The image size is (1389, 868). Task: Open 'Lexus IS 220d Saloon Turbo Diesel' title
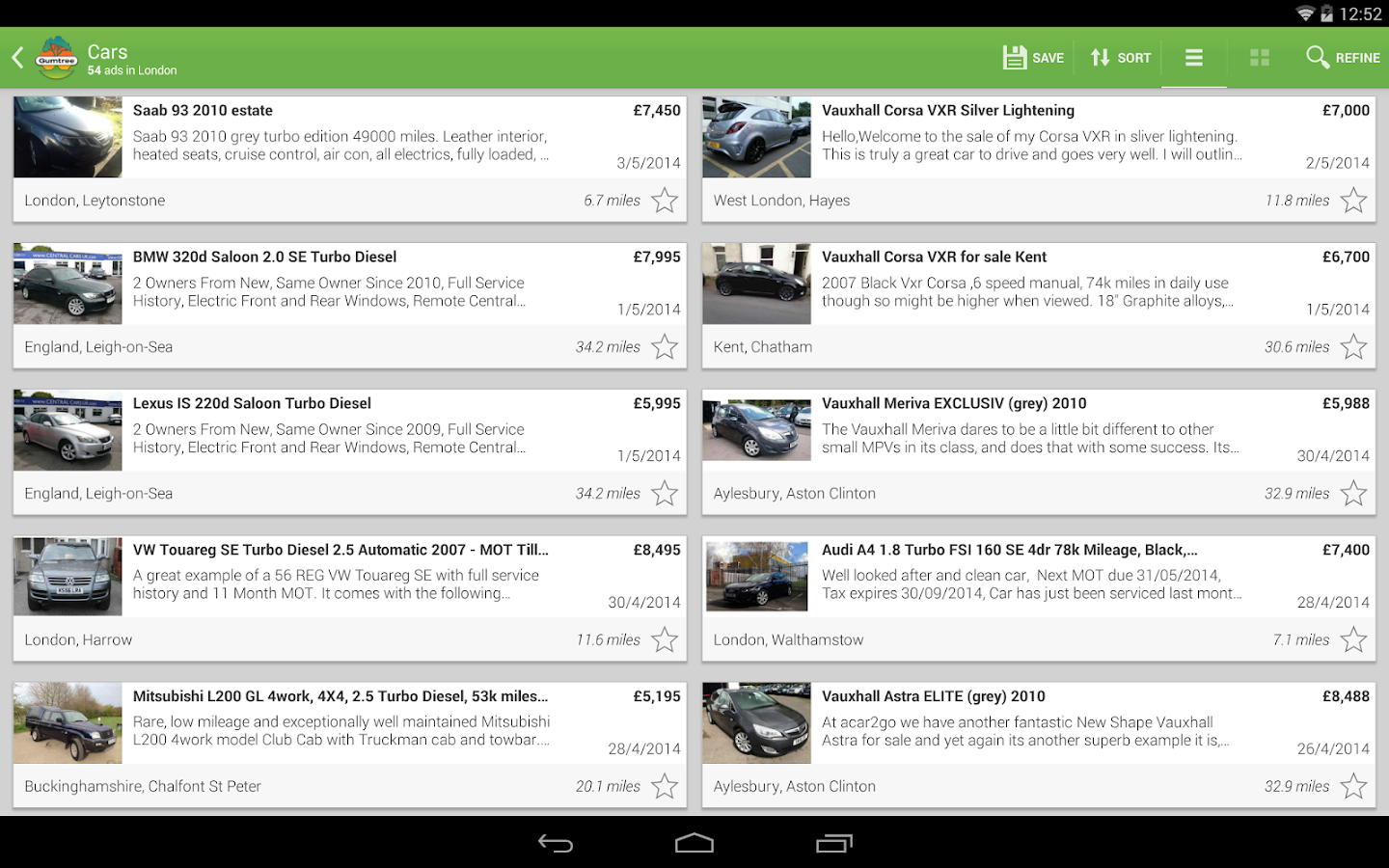252,404
